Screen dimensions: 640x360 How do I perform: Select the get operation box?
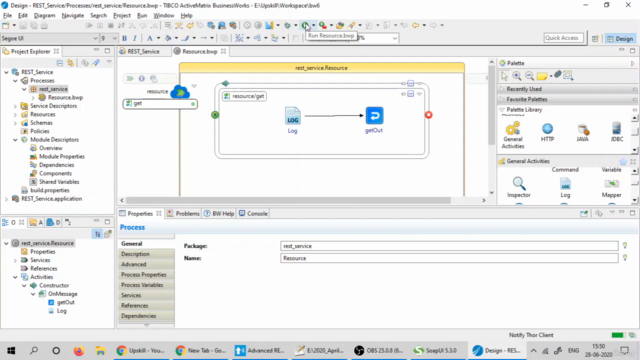tap(160, 104)
